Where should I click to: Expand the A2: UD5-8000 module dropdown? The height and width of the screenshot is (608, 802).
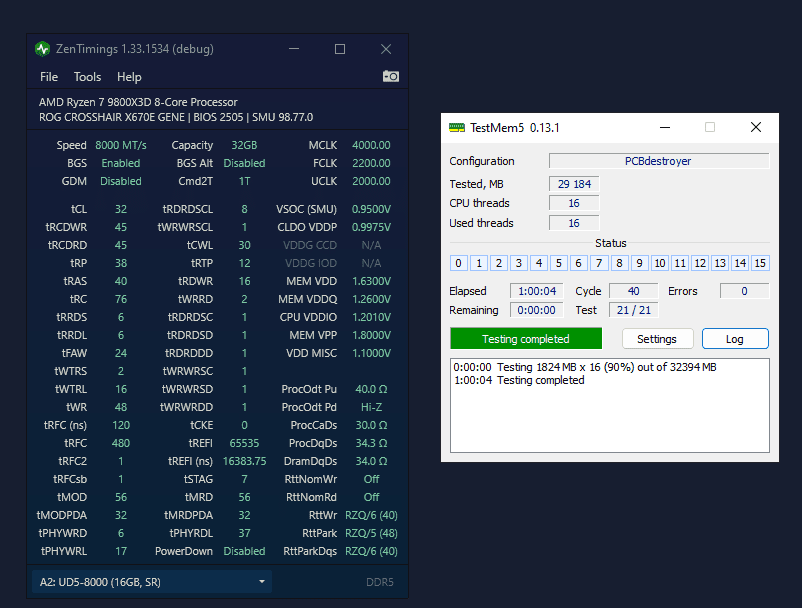[x=152, y=582]
